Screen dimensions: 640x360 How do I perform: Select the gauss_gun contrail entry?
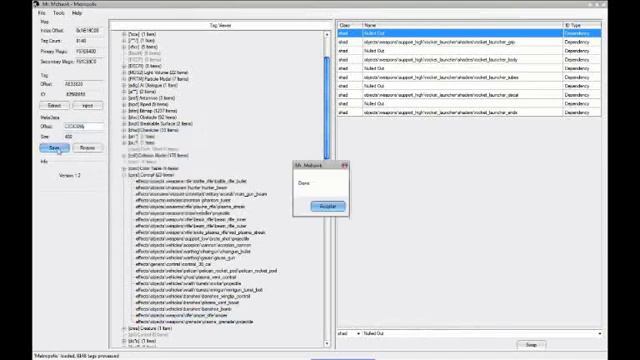[x=185, y=258]
